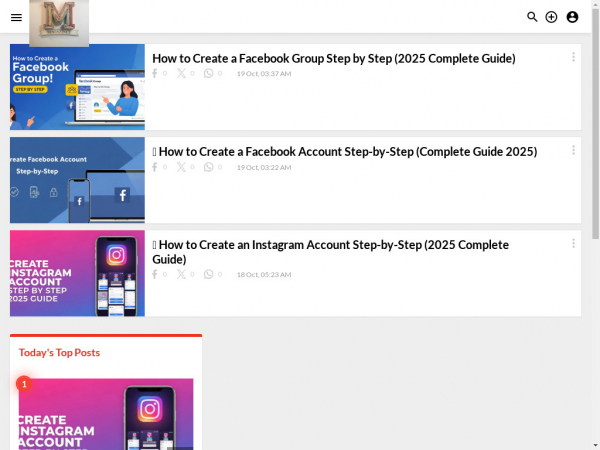Open the hamburger menu
The height and width of the screenshot is (450, 600).
click(x=16, y=17)
